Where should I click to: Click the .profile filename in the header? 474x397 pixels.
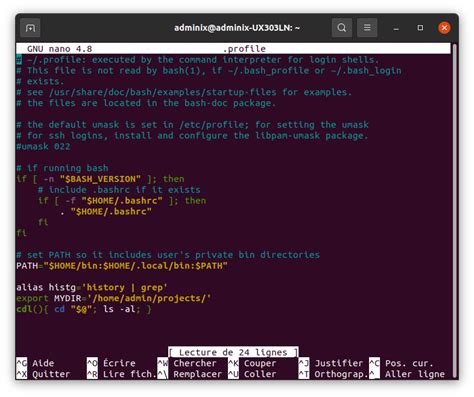coord(244,49)
